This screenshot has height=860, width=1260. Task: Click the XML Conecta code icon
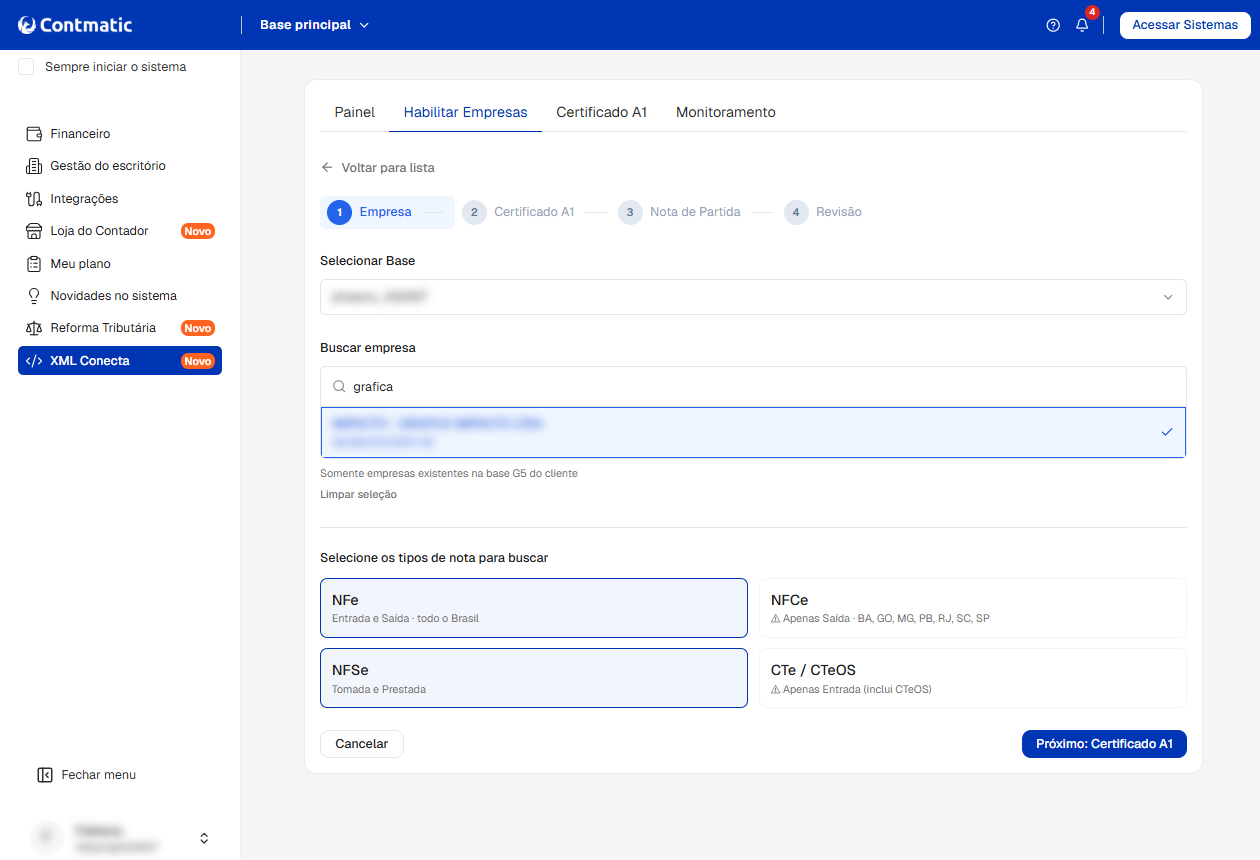[x=33, y=361]
